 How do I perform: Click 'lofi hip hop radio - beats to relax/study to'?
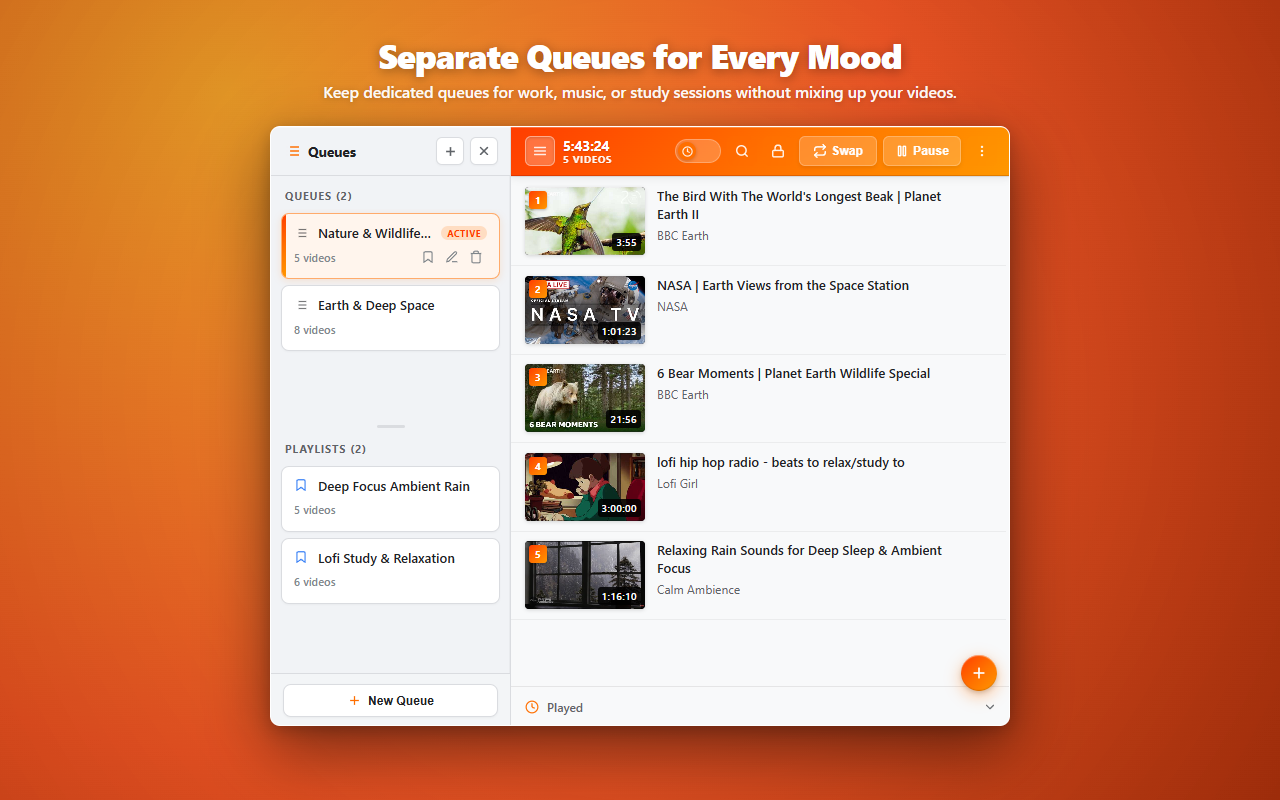point(781,462)
